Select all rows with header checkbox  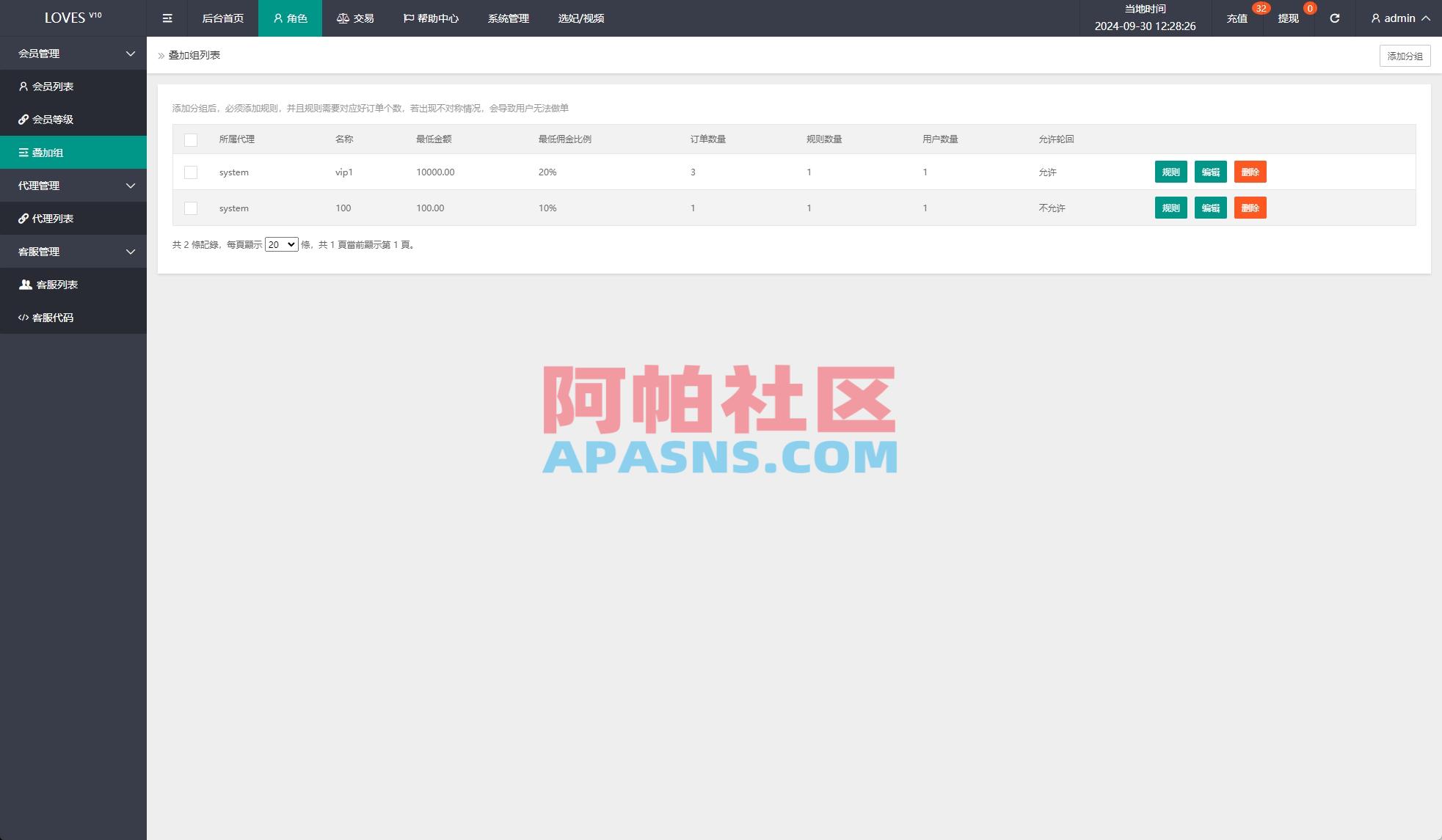tap(192, 139)
